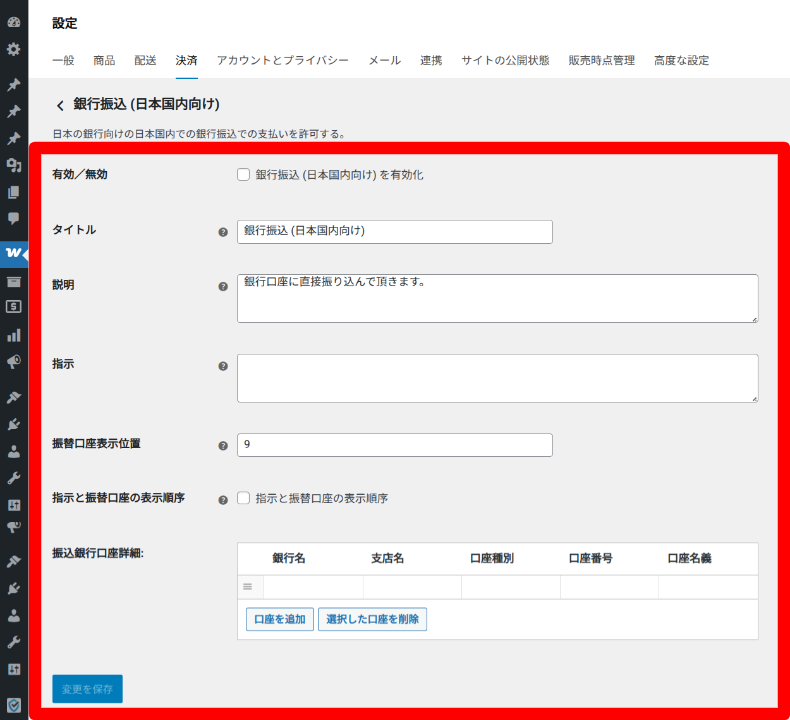This screenshot has width=790, height=720.
Task: Click the 口座を追加 button
Action: [280, 619]
